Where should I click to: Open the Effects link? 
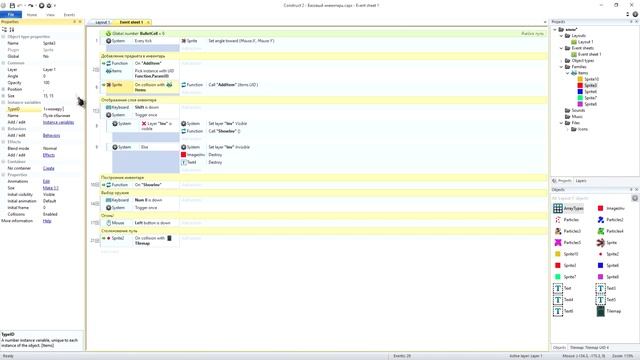click(x=49, y=155)
